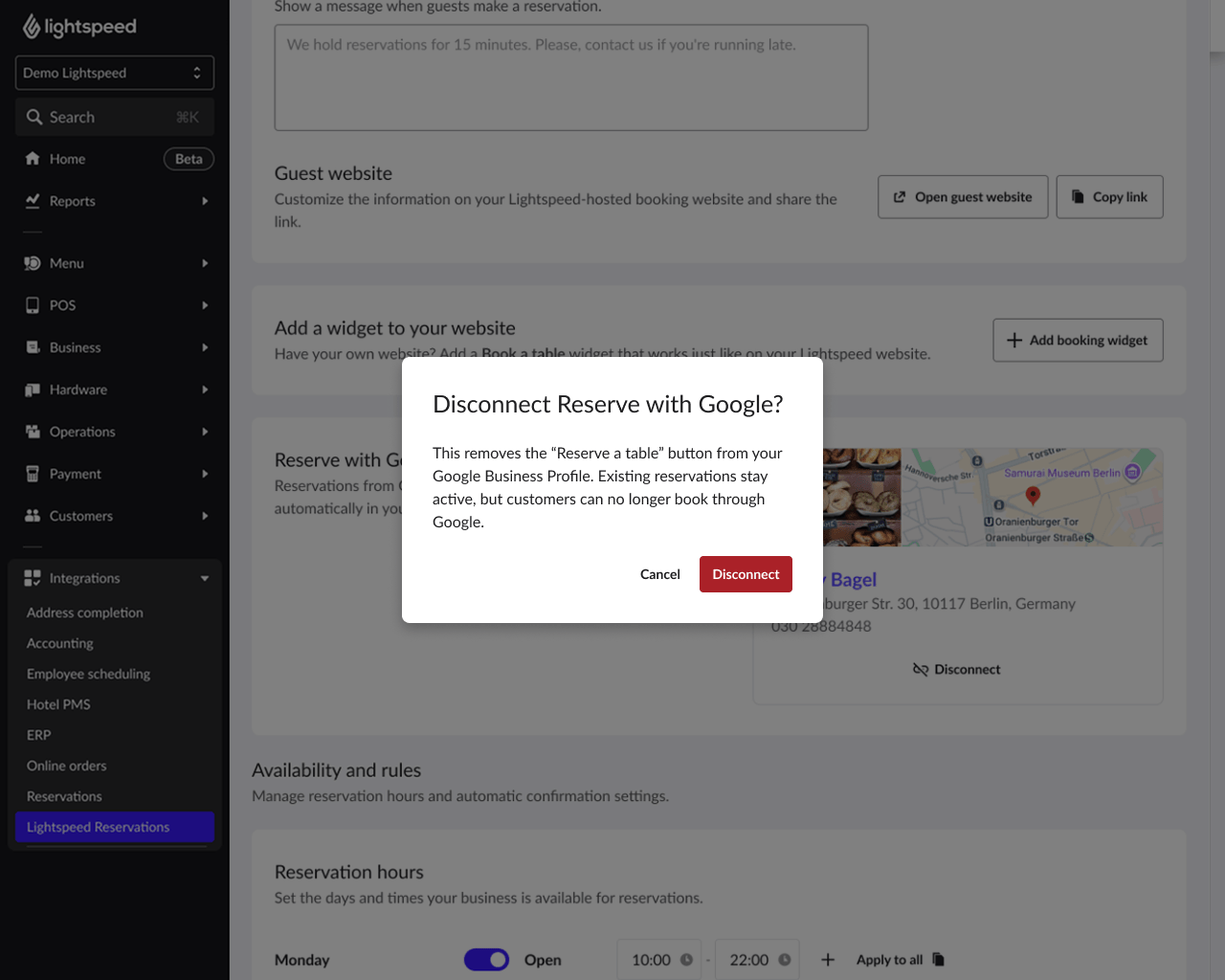Image resolution: width=1225 pixels, height=980 pixels.
Task: Toggle Monday Open switch
Action: point(486,960)
